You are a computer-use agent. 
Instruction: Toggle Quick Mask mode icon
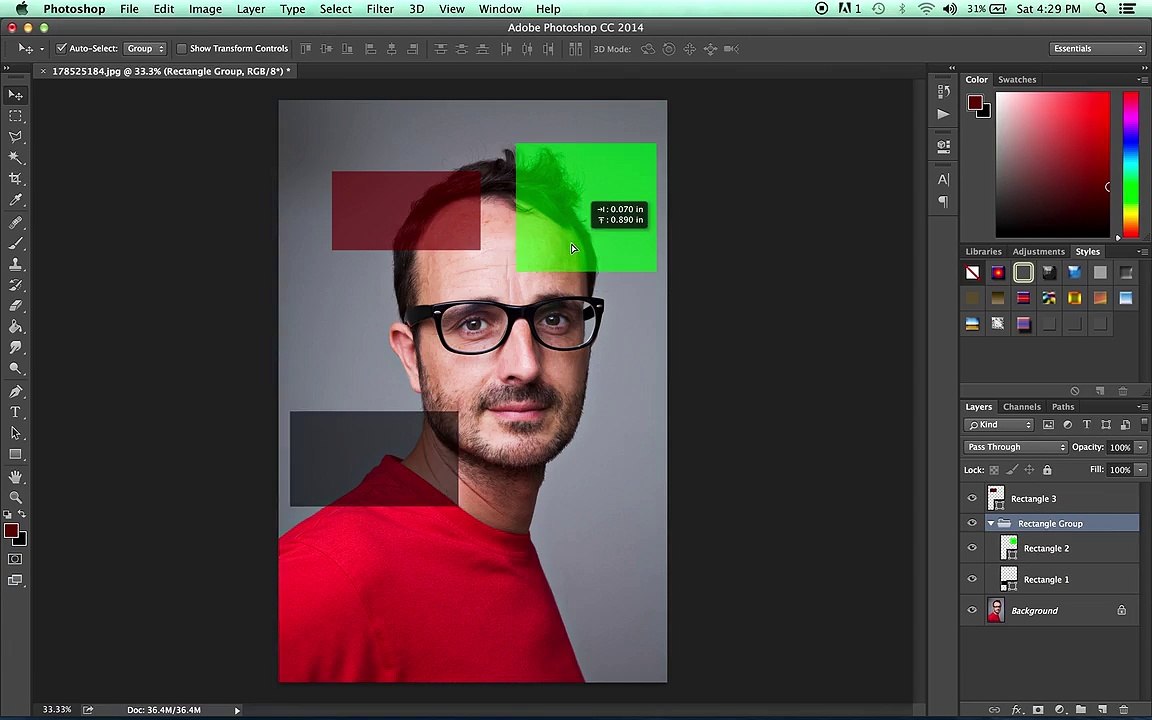pos(15,559)
